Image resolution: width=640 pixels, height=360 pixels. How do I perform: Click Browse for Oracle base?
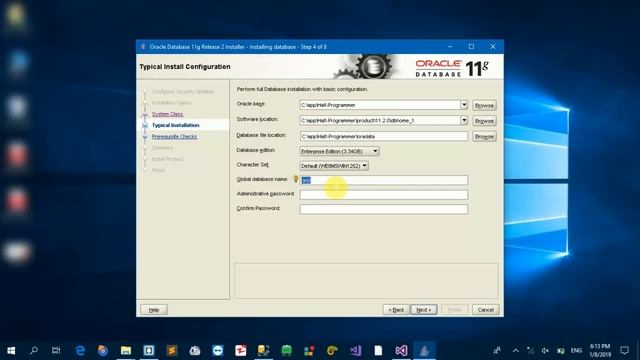coord(484,105)
